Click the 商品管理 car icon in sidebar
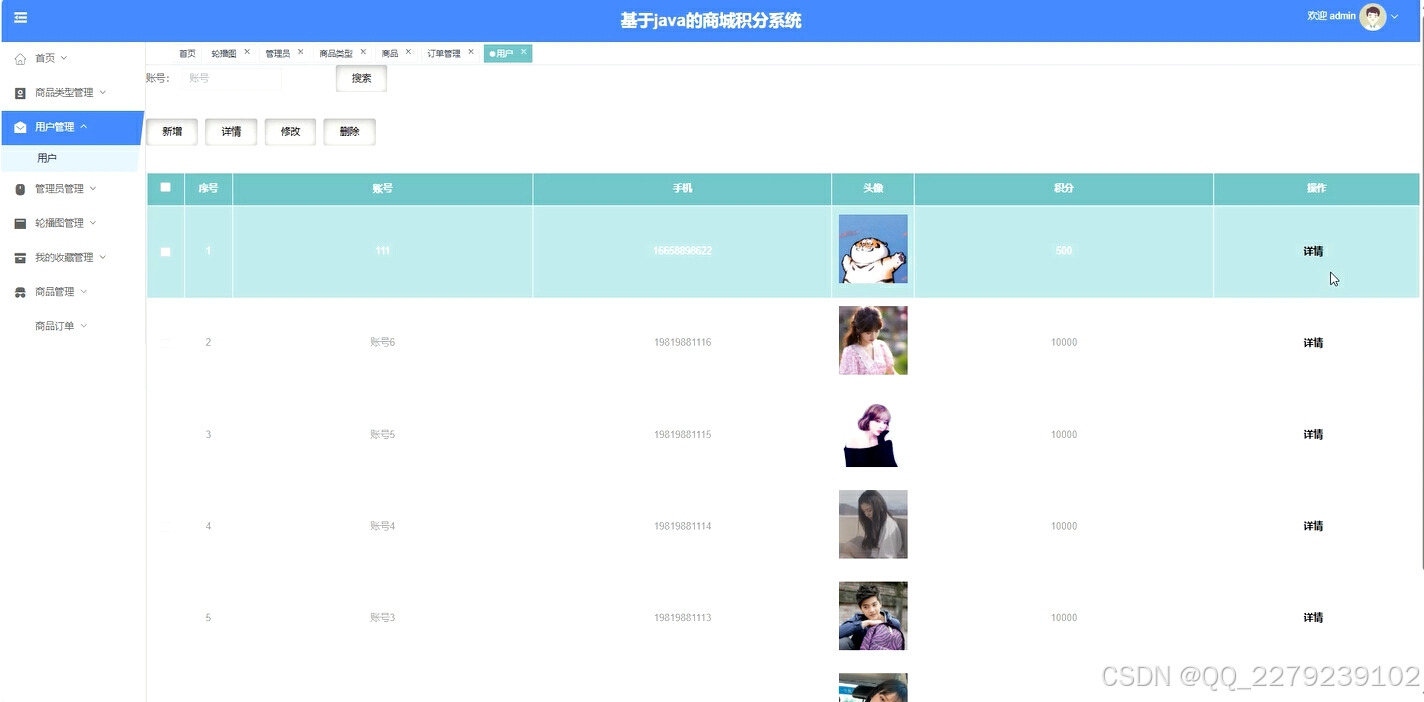The width and height of the screenshot is (1424, 702). coord(21,291)
